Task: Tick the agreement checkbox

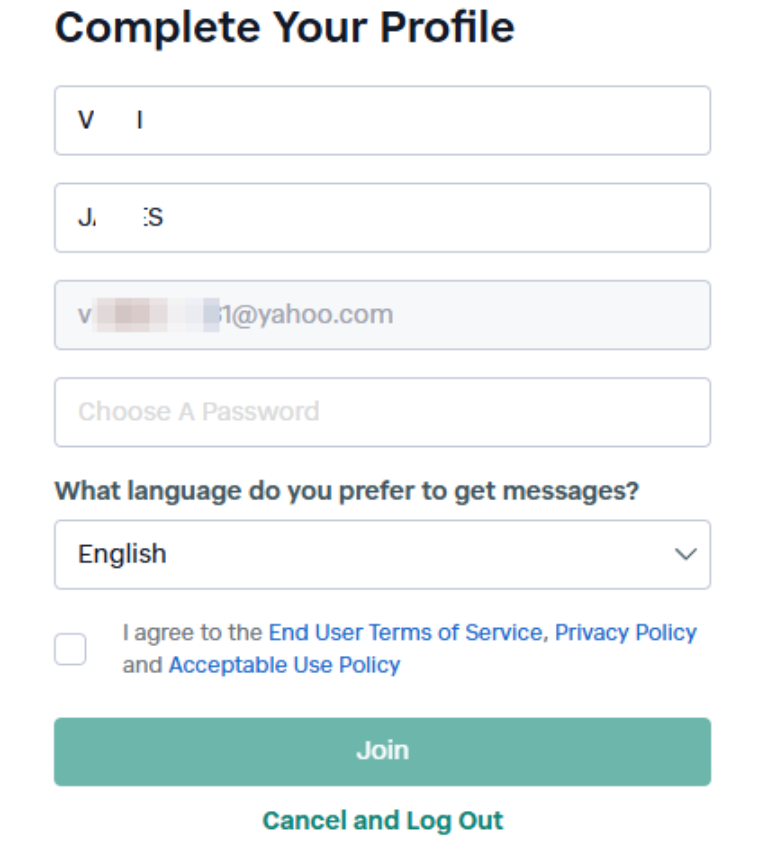Action: coord(70,649)
